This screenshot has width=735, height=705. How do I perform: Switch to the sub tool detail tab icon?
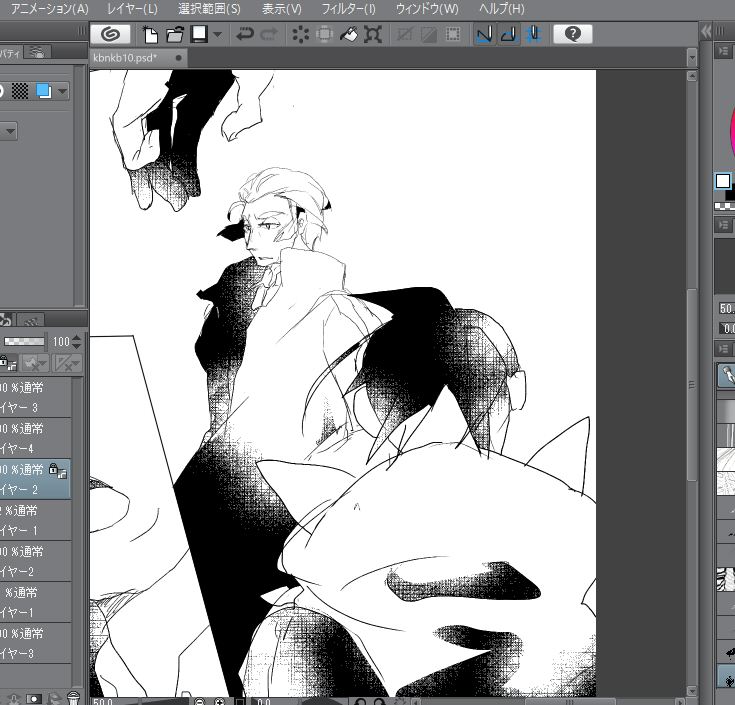click(x=37, y=52)
